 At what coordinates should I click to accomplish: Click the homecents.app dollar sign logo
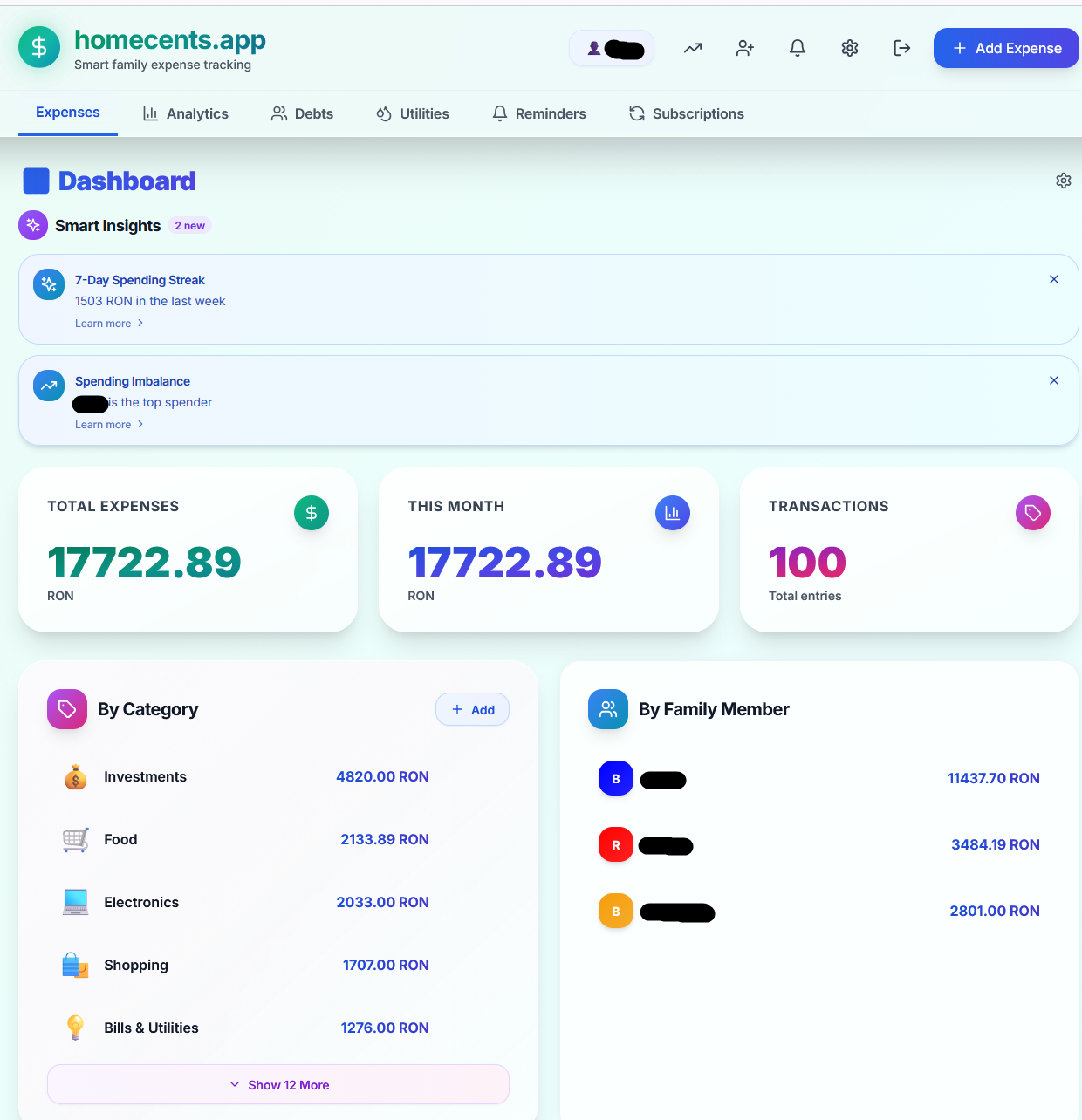(38, 47)
